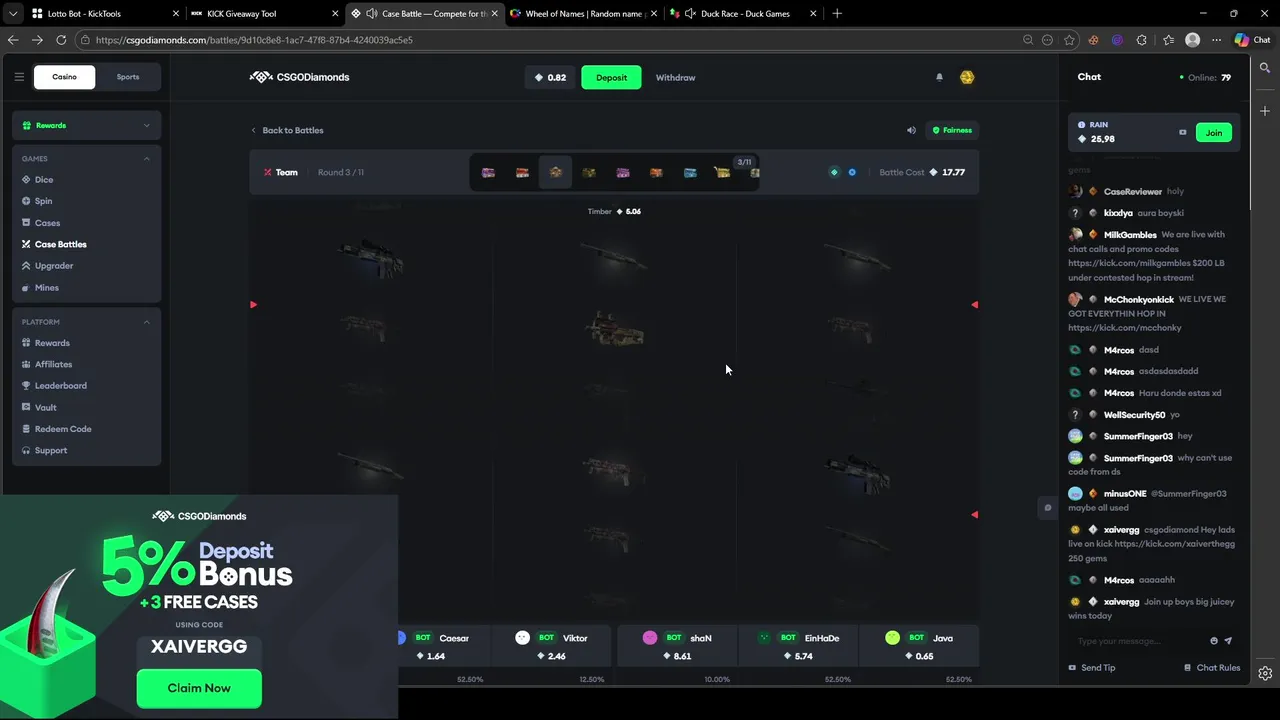Click Withdraw

tap(675, 77)
